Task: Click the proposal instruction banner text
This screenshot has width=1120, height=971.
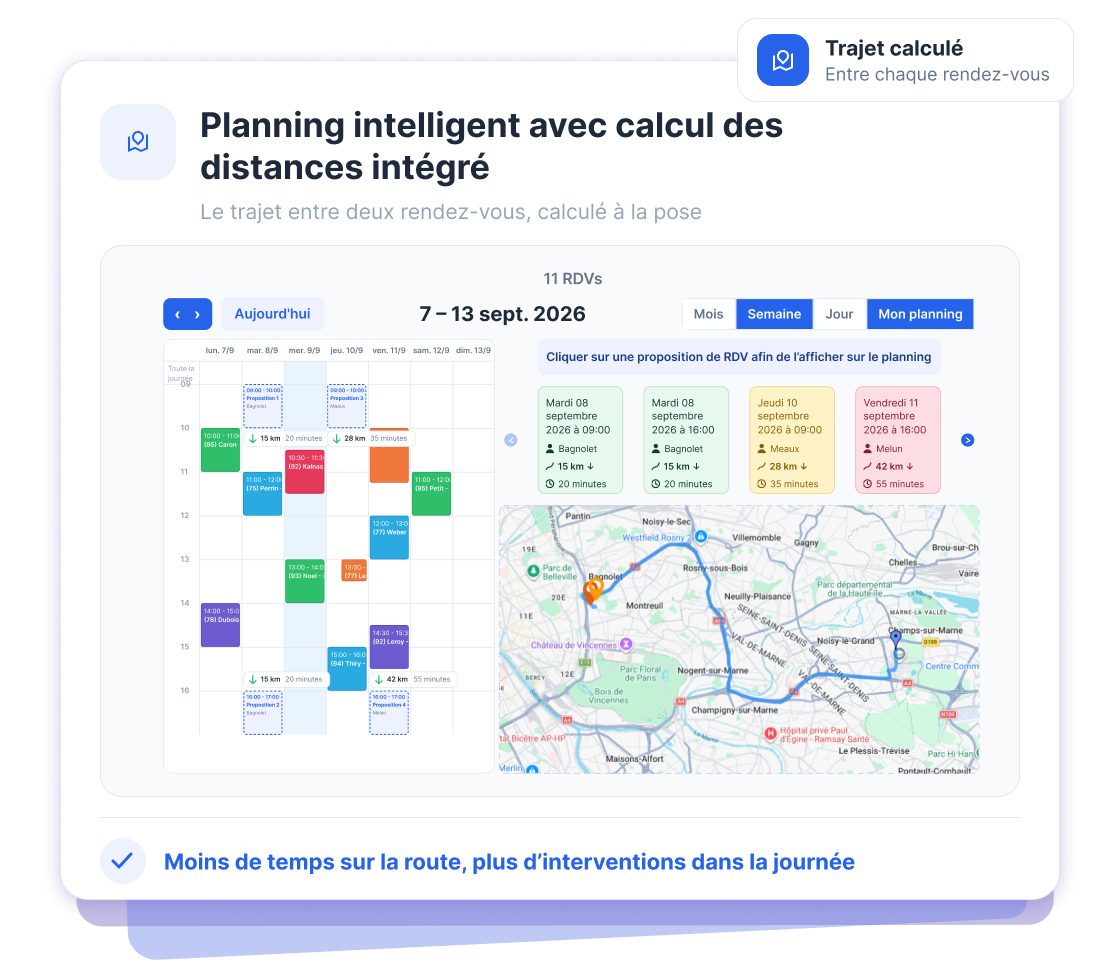Action: pyautogui.click(x=739, y=357)
